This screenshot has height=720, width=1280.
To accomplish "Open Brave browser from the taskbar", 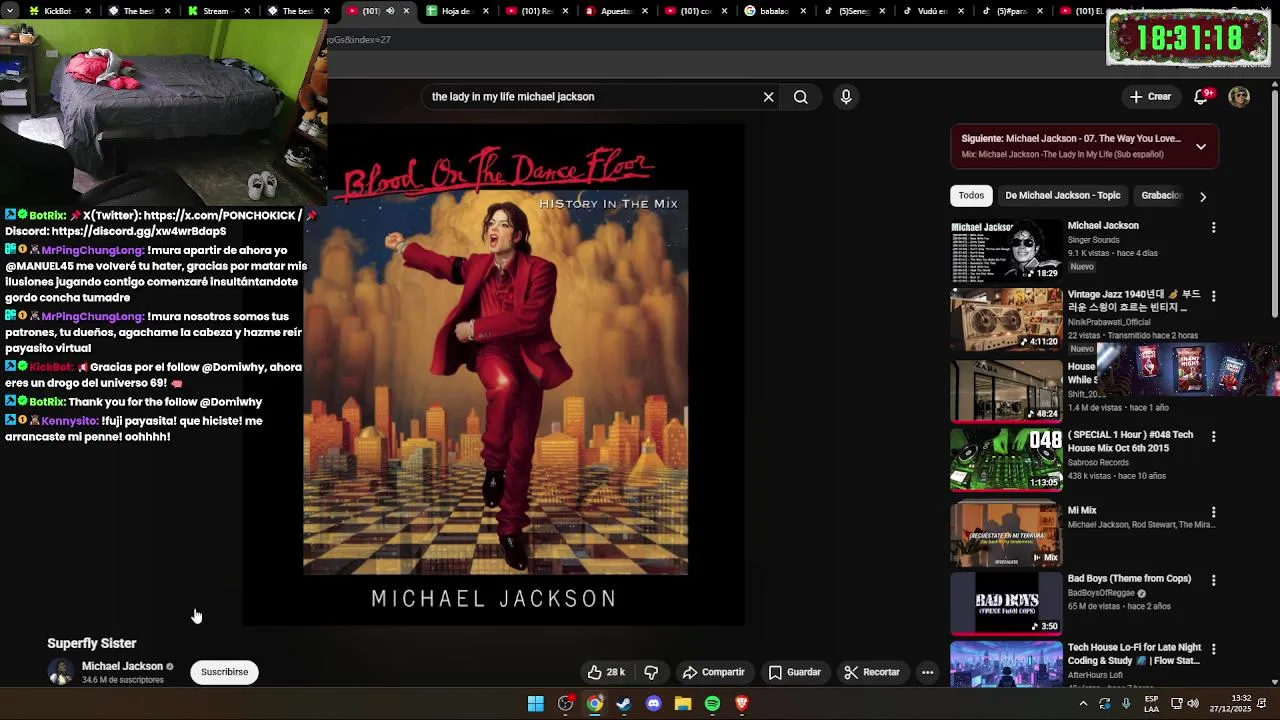I will tap(742, 704).
